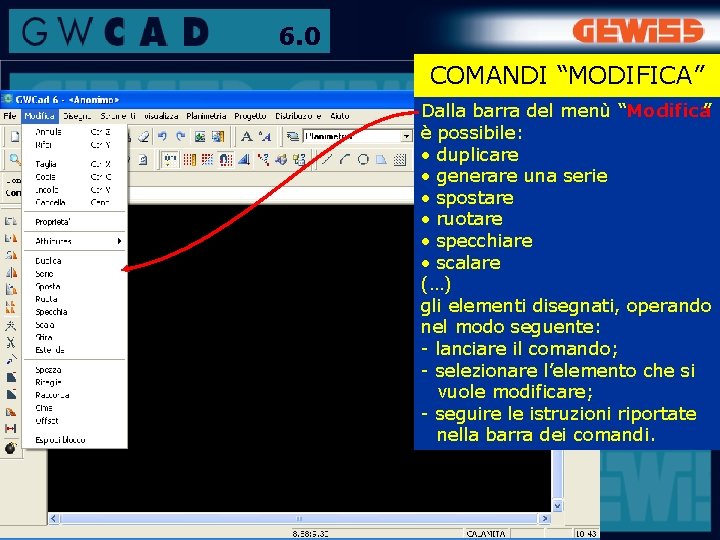The height and width of the screenshot is (540, 720).
Task: Select the diagonal Line draw tool
Action: [x=327, y=160]
